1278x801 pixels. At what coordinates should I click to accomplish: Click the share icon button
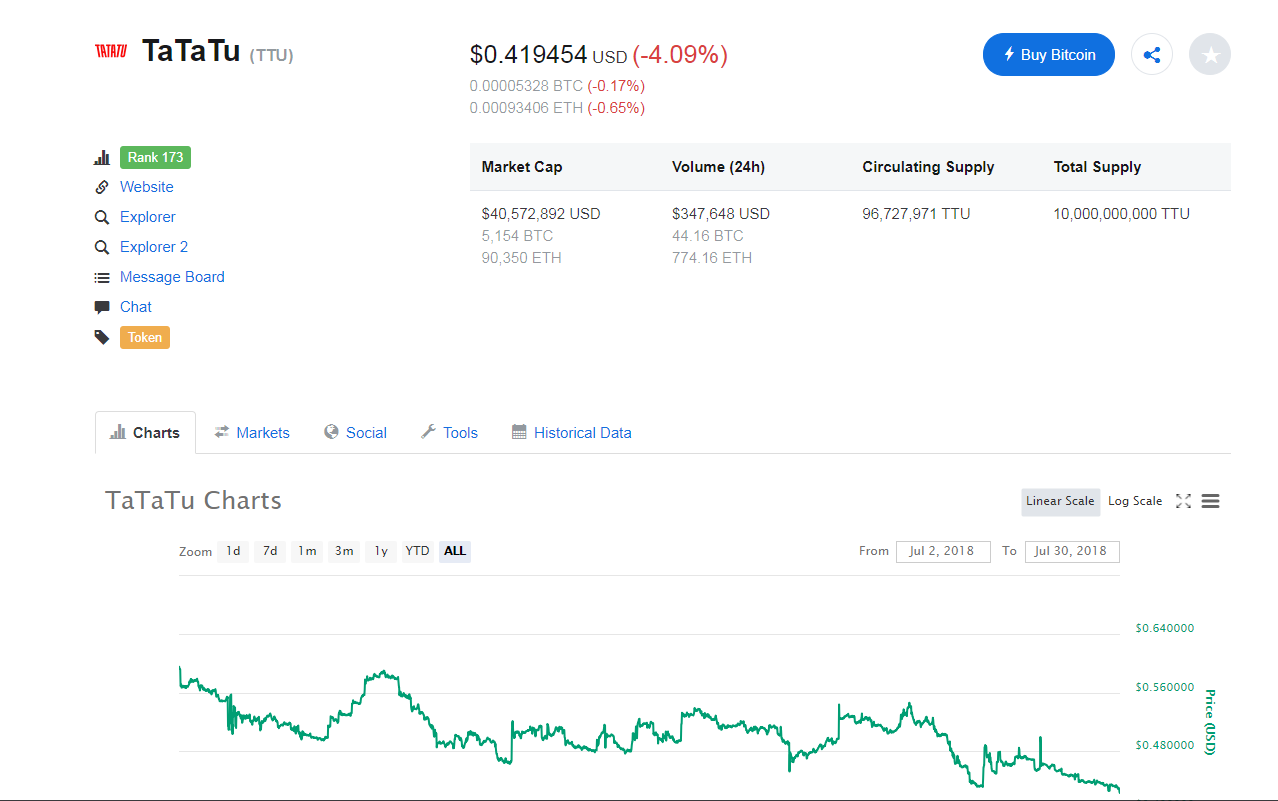pyautogui.click(x=1152, y=55)
